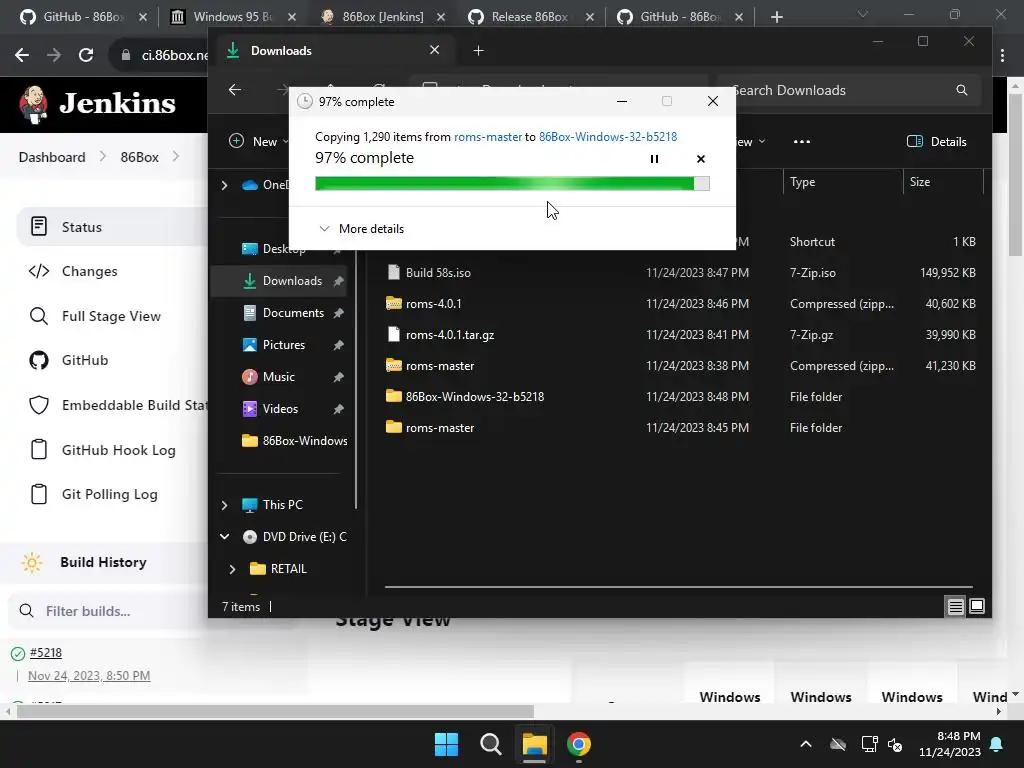Open taskbar Search
The width and height of the screenshot is (1024, 768).
click(x=490, y=744)
